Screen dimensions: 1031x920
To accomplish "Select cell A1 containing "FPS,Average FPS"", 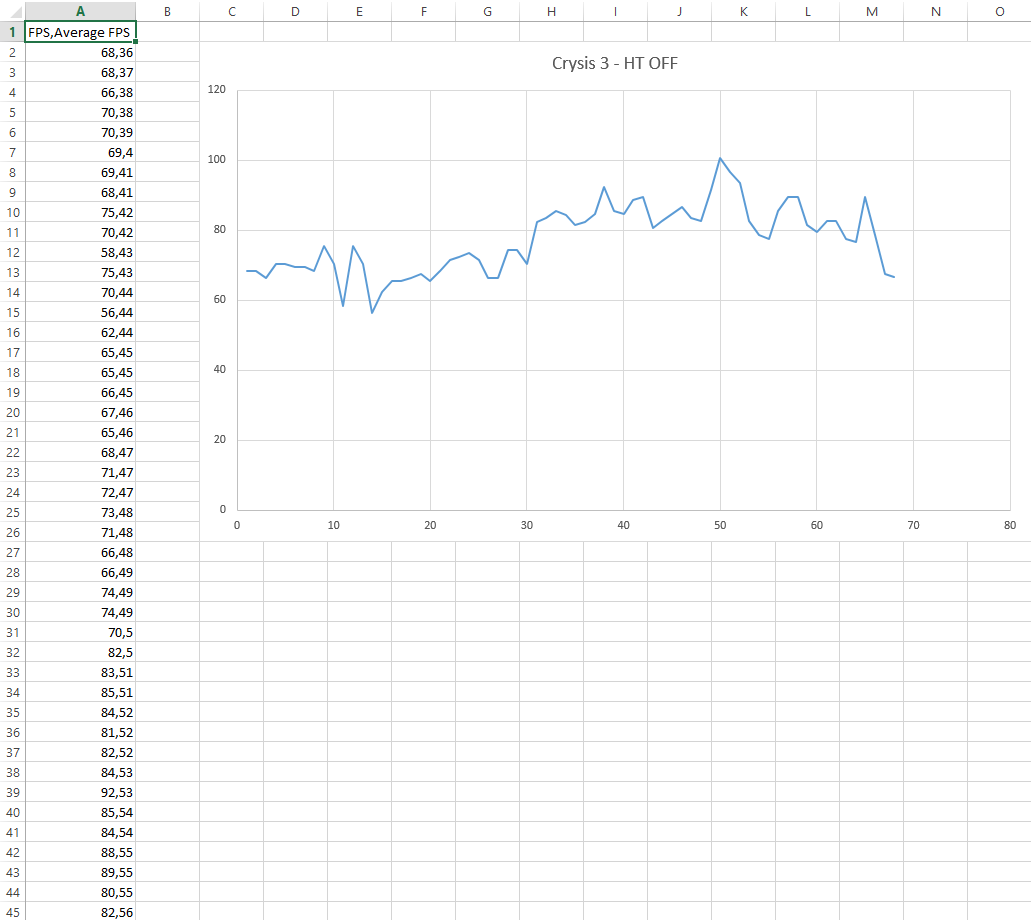I will [81, 32].
